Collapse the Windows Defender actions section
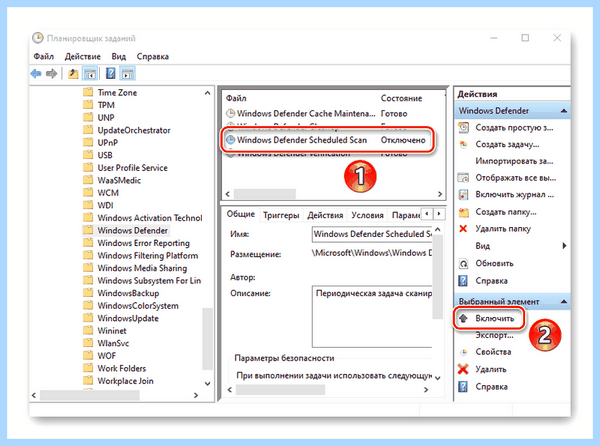600x446 pixels. pos(563,111)
